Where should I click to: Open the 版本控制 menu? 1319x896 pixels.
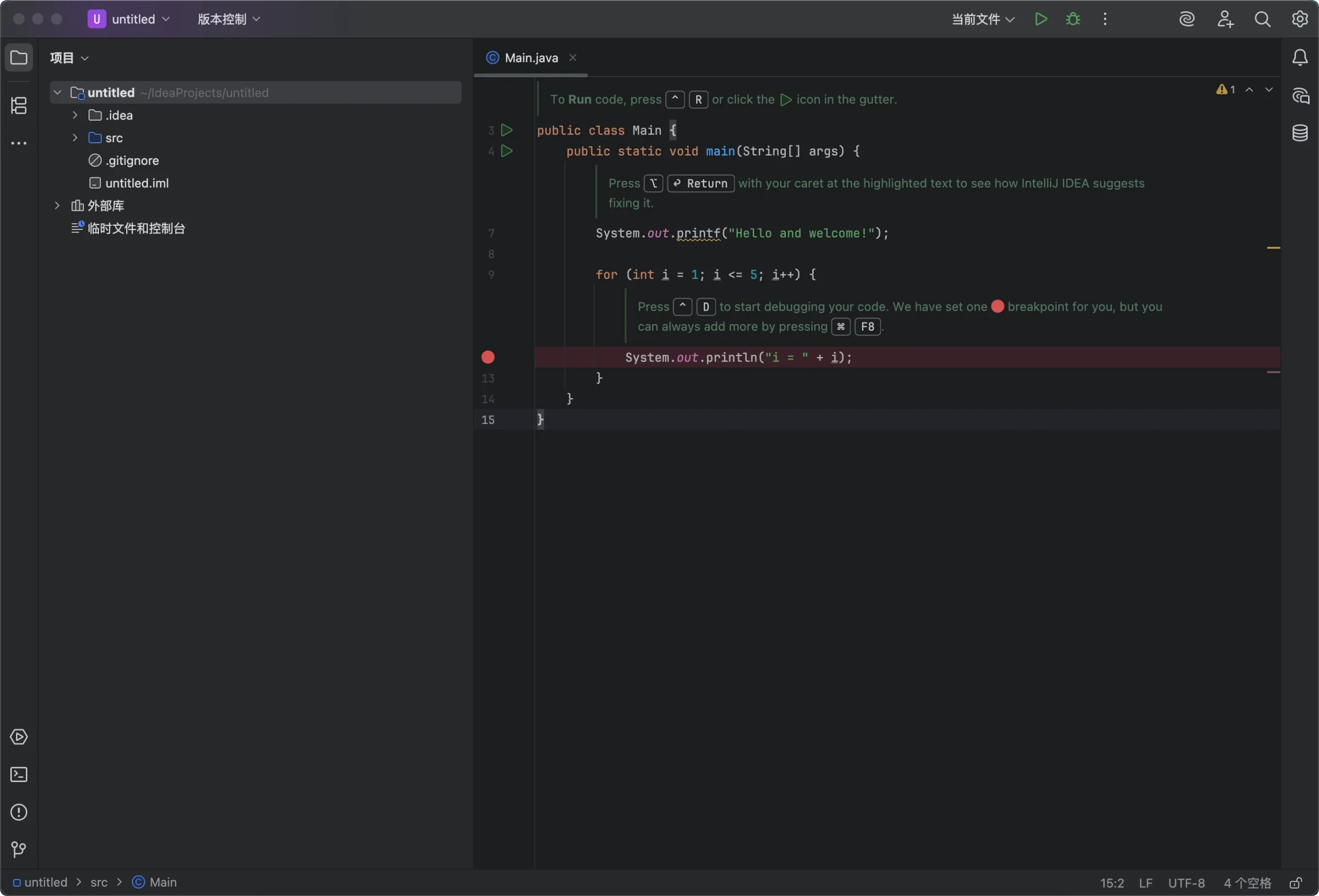pyautogui.click(x=228, y=19)
